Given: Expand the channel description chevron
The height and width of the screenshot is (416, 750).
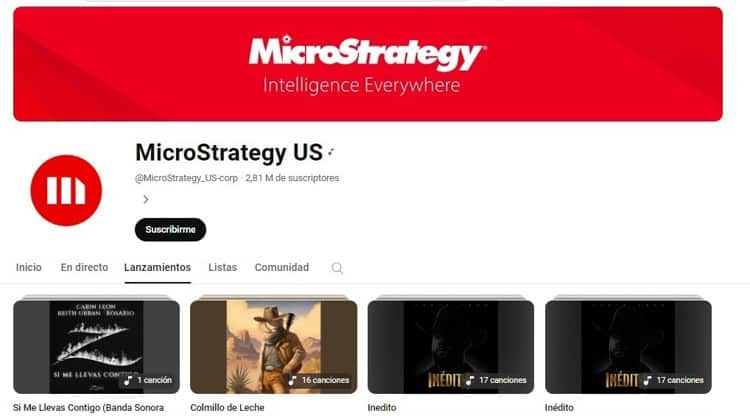Looking at the screenshot, I should (x=146, y=199).
